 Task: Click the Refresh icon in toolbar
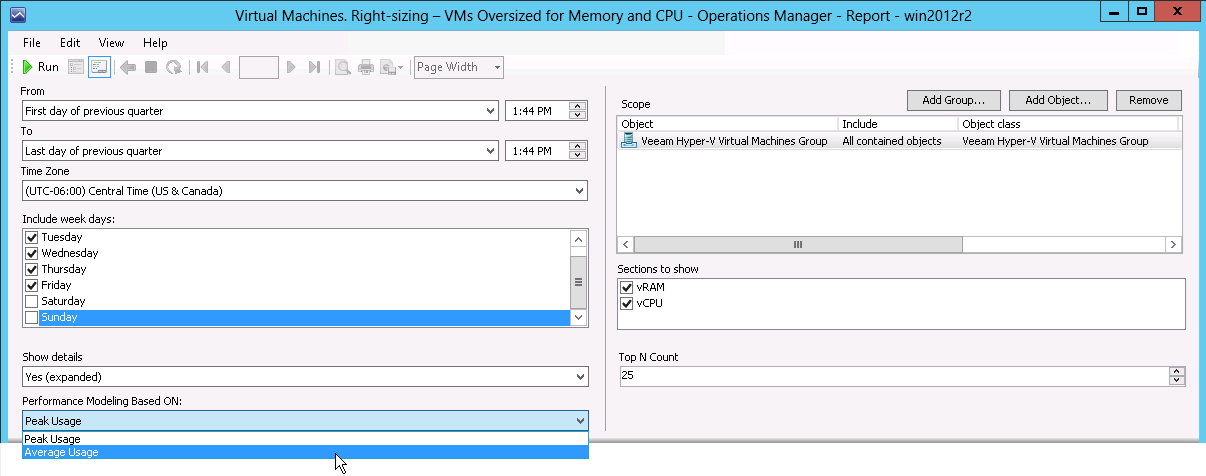click(174, 67)
